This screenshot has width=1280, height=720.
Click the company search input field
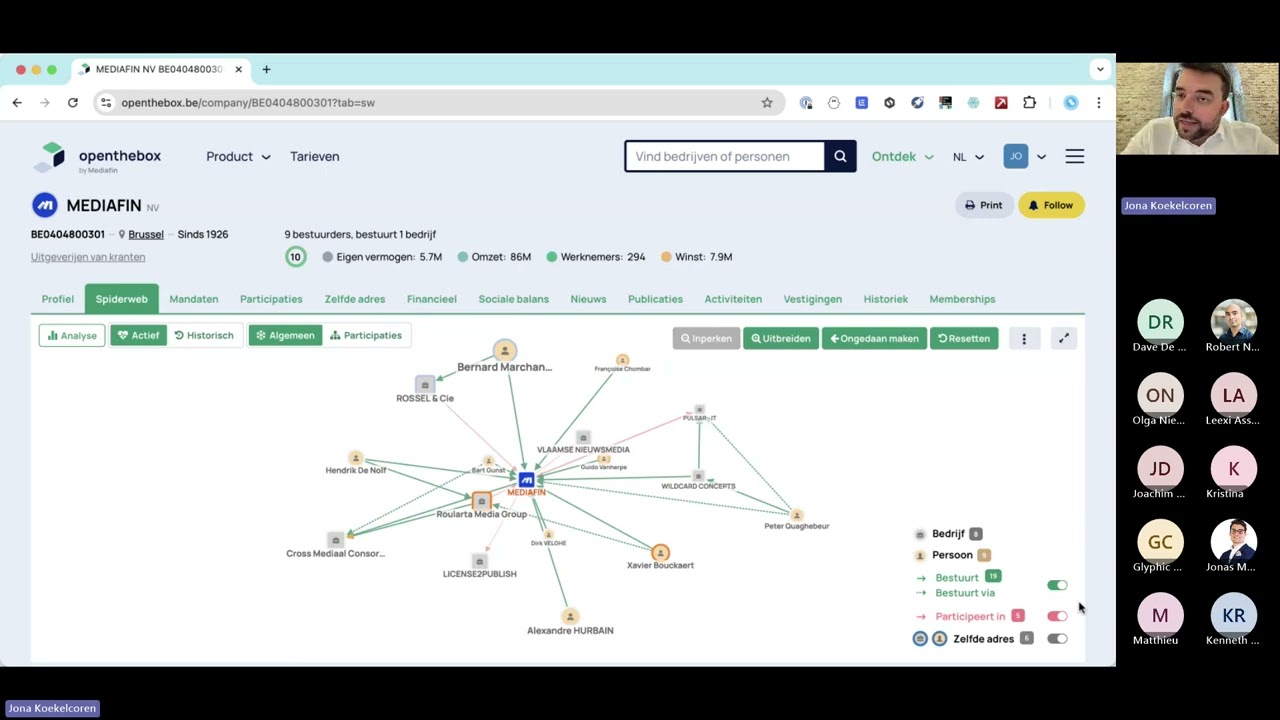coord(725,156)
